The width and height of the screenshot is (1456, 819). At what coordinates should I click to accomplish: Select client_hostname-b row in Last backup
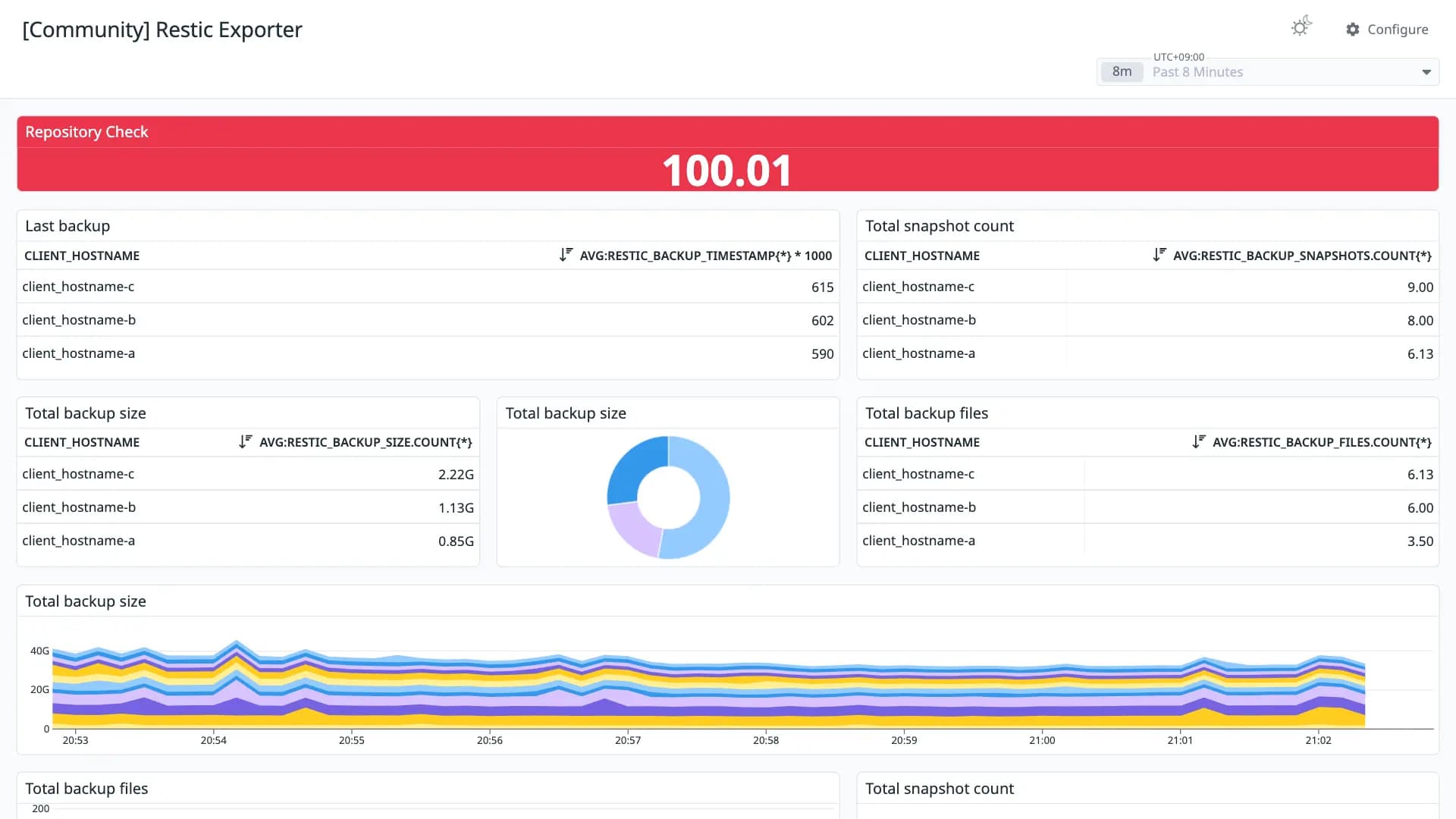428,320
